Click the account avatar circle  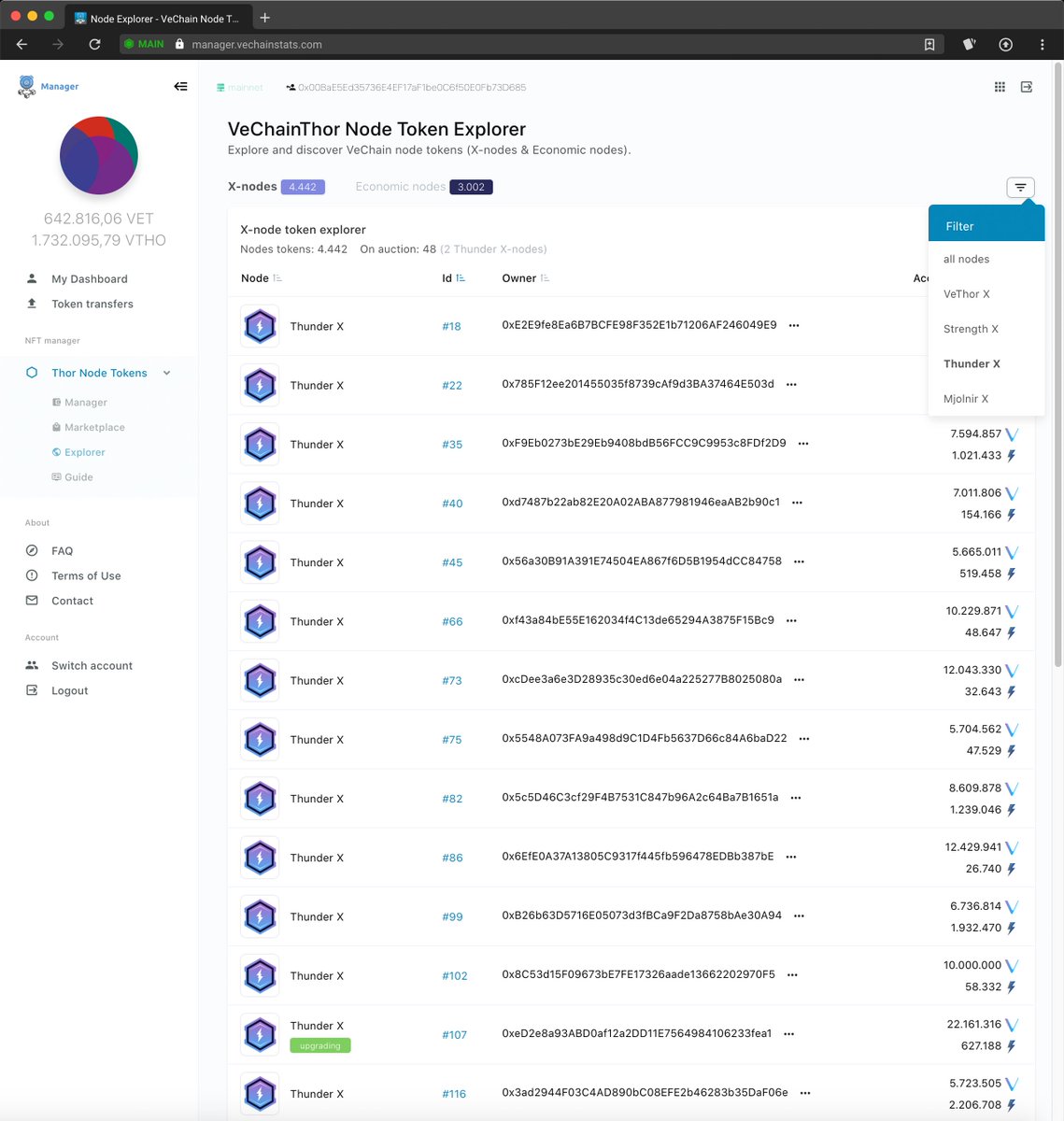99,155
